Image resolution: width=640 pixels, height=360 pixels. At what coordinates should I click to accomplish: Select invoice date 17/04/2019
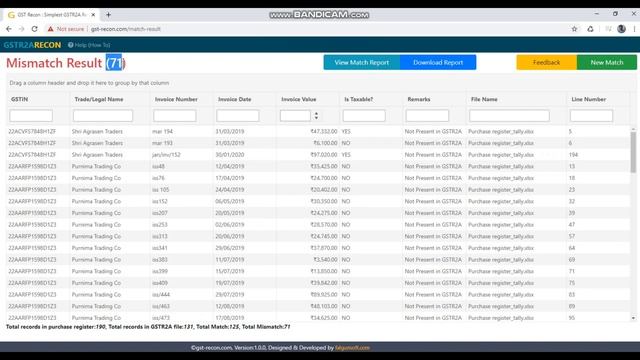(x=230, y=178)
